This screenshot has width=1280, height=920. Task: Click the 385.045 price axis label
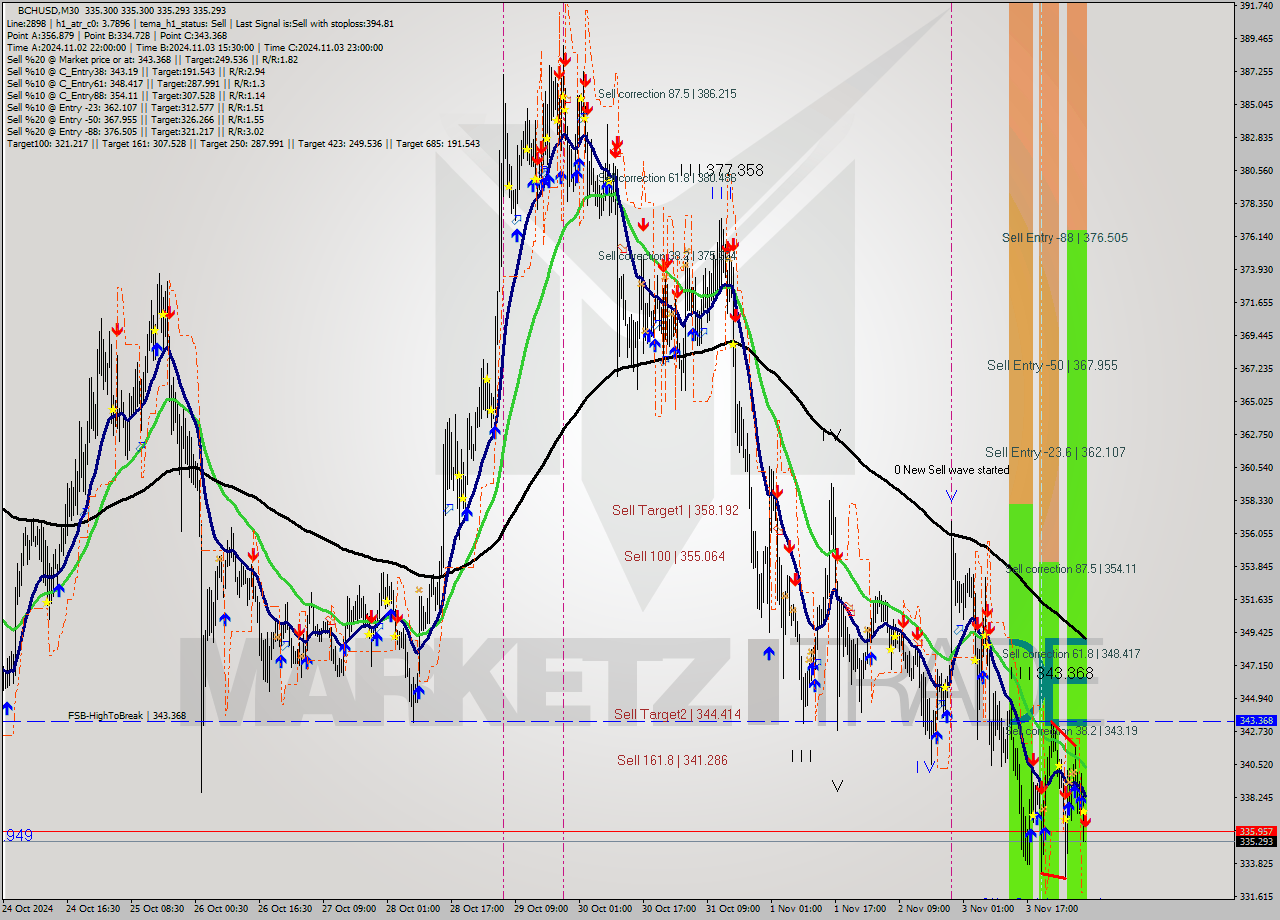(1256, 105)
